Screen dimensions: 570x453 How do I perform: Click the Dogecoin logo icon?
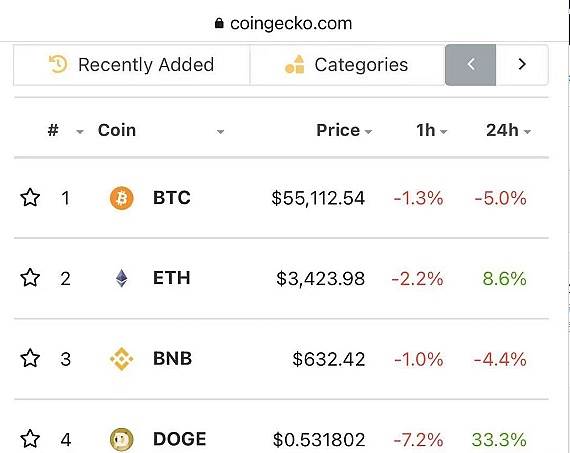point(121,439)
